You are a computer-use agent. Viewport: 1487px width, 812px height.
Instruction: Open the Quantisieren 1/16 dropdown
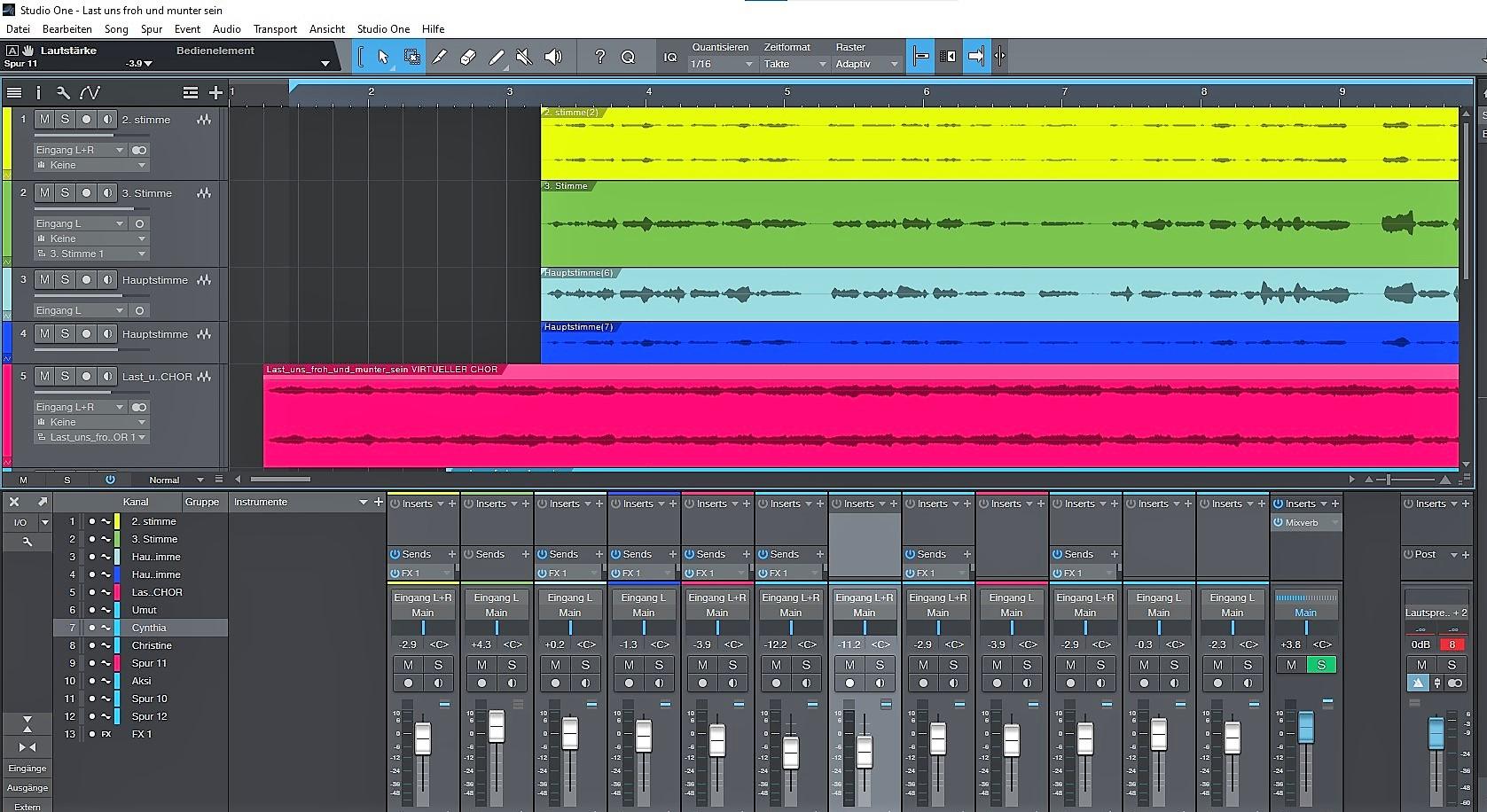click(722, 64)
